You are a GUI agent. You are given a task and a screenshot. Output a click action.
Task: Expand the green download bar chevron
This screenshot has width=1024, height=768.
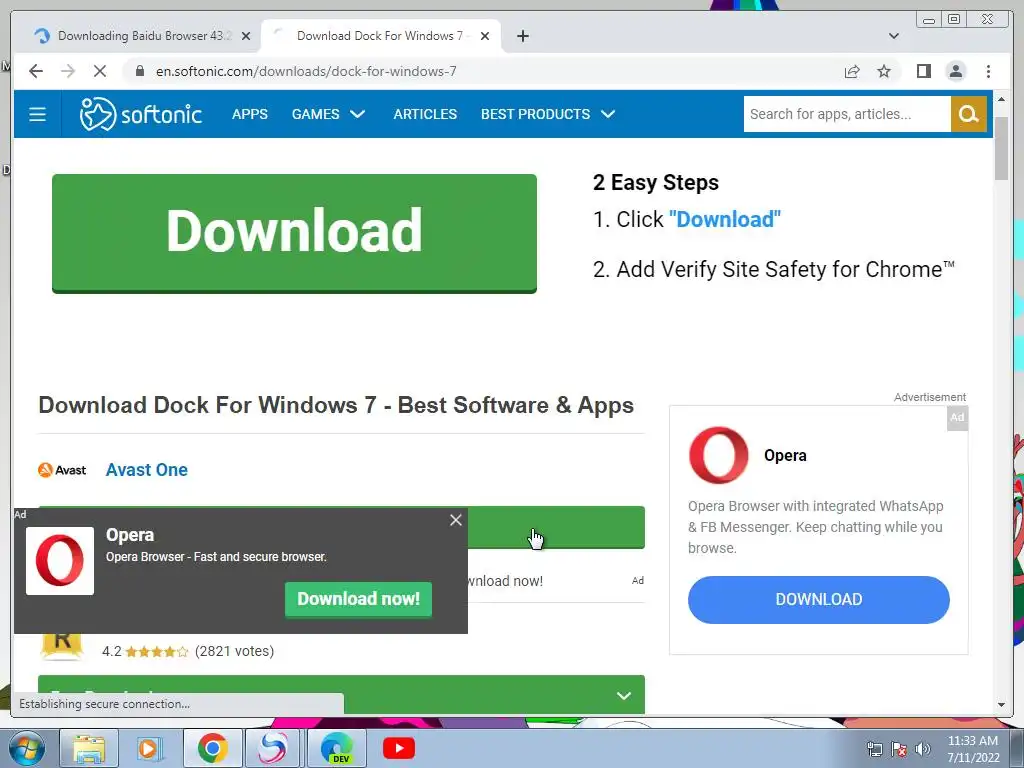(x=624, y=696)
